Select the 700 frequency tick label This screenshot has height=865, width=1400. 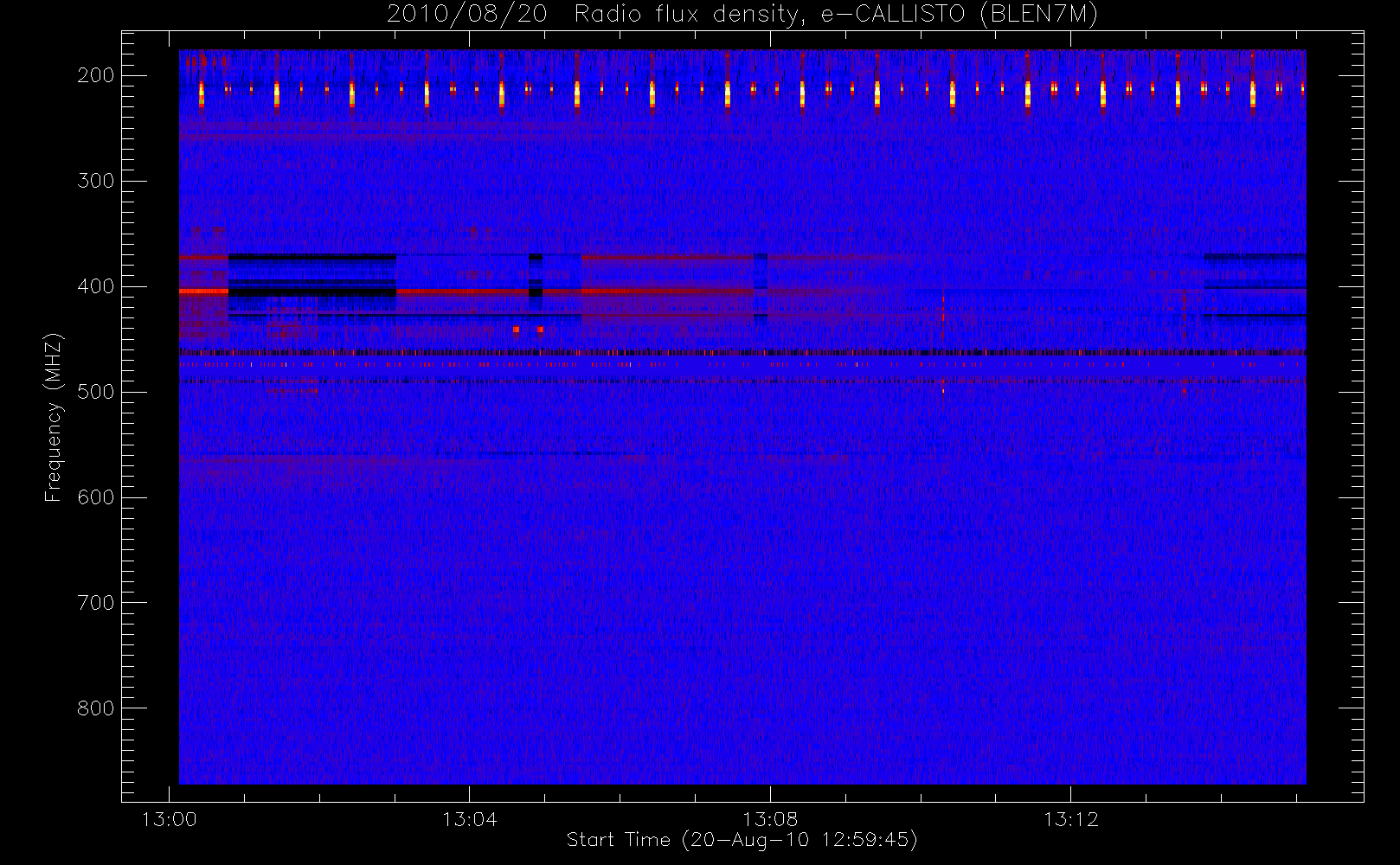click(x=95, y=603)
